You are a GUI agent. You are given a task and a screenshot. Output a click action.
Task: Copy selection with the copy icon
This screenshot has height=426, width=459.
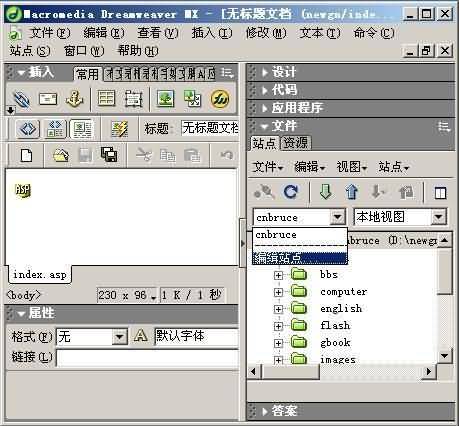click(168, 155)
